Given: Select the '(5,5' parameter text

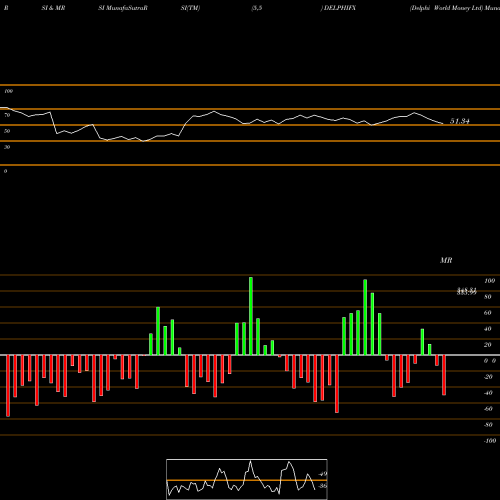Looking at the screenshot, I should tap(257, 8).
